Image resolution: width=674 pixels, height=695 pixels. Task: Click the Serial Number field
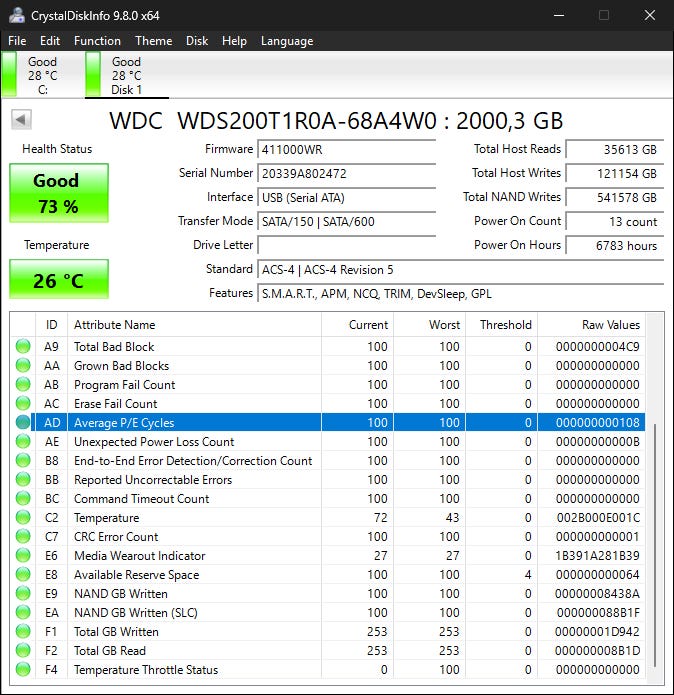click(347, 174)
